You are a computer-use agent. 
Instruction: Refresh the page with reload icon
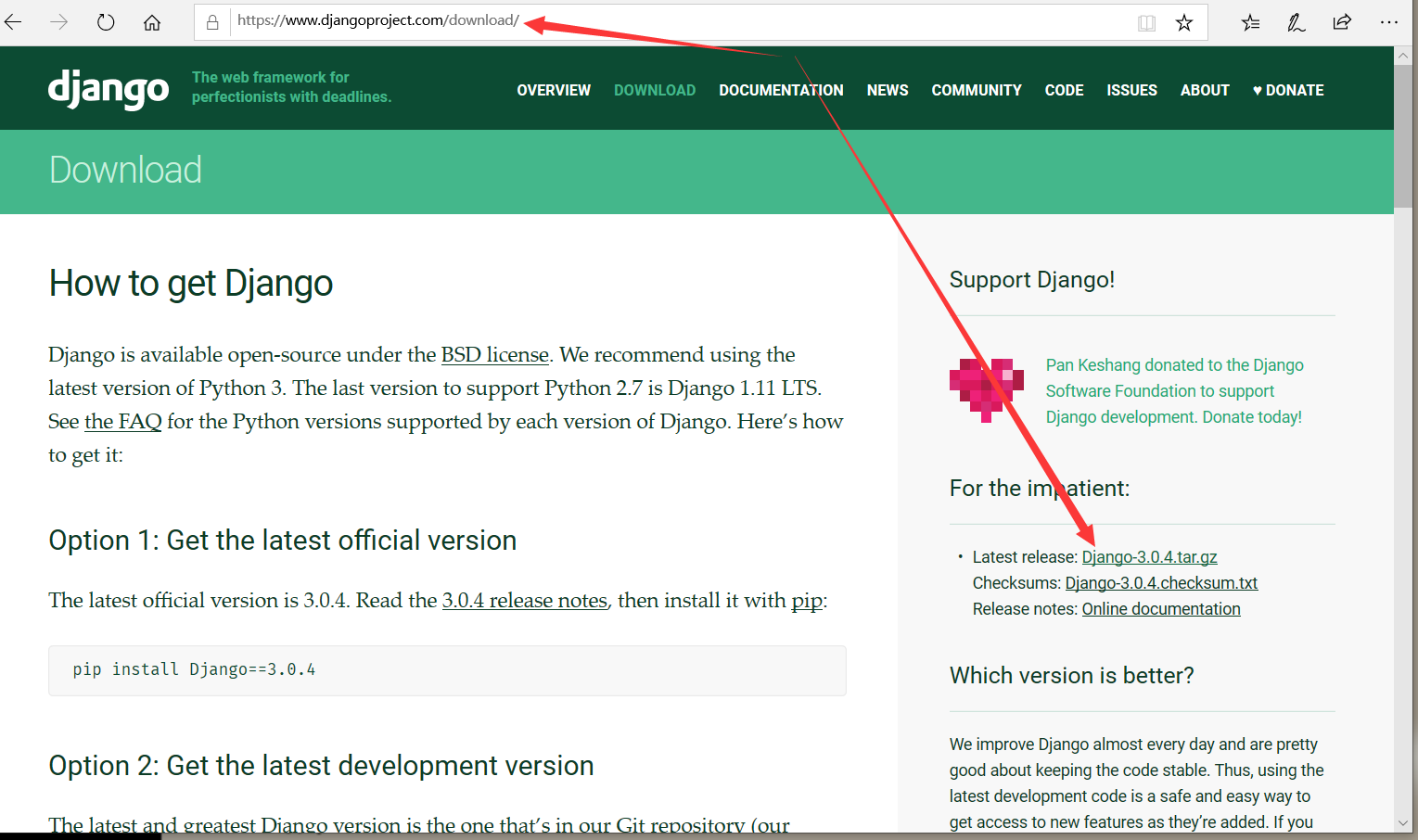point(106,22)
